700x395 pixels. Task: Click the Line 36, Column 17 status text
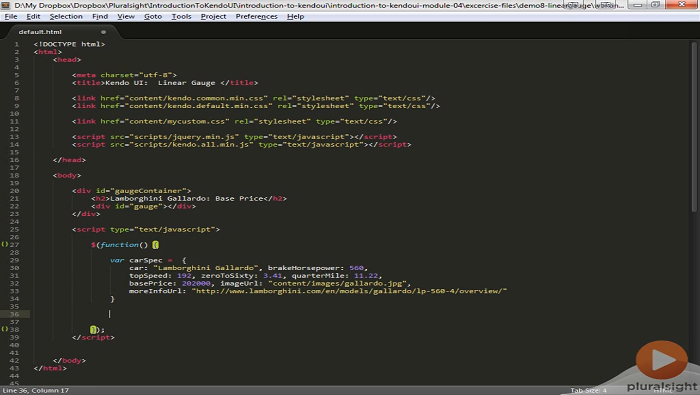point(36,391)
